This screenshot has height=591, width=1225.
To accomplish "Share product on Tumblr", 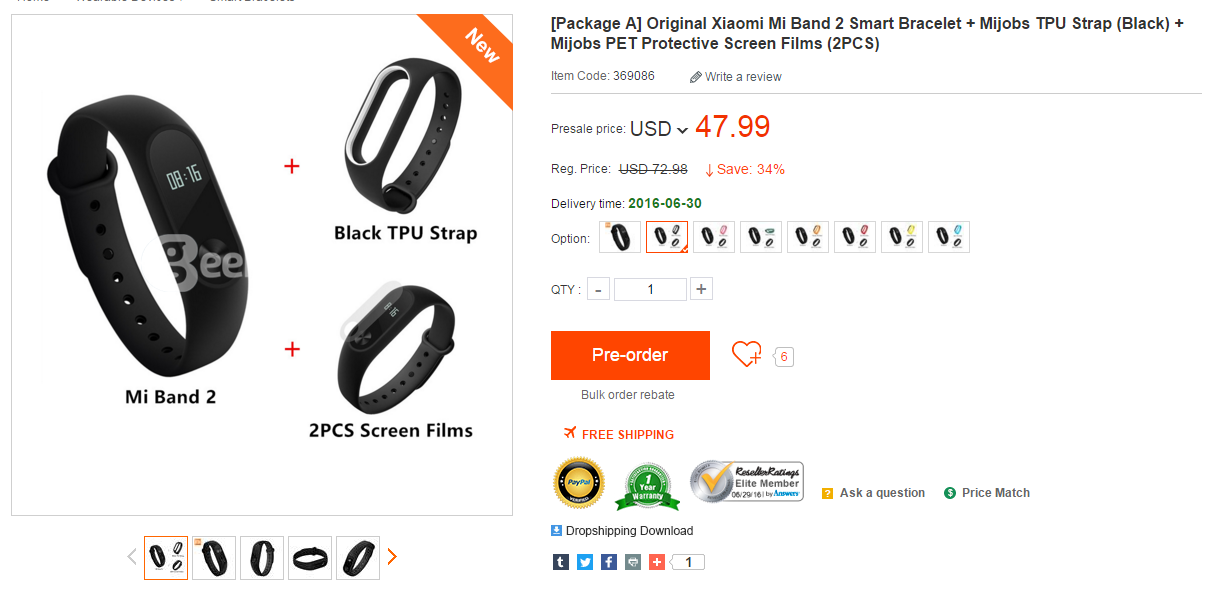I will click(561, 562).
